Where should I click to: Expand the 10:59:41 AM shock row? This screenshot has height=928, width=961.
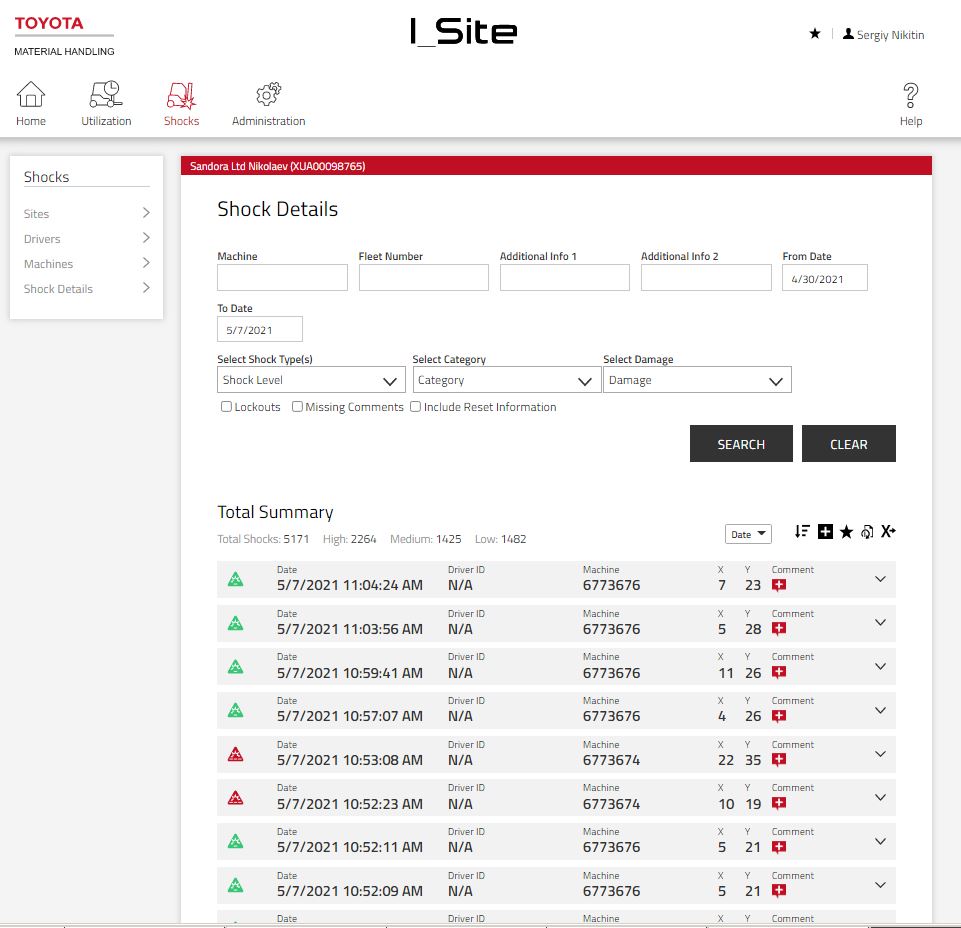880,666
